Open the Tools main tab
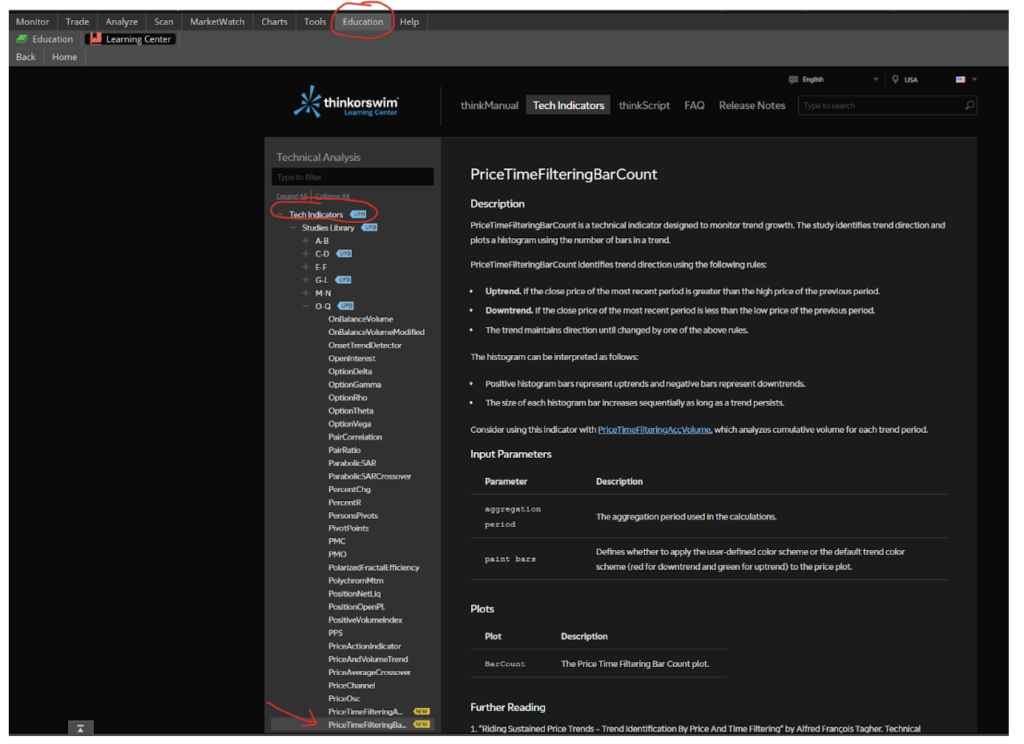Viewport: 1024px width, 744px height. point(315,22)
